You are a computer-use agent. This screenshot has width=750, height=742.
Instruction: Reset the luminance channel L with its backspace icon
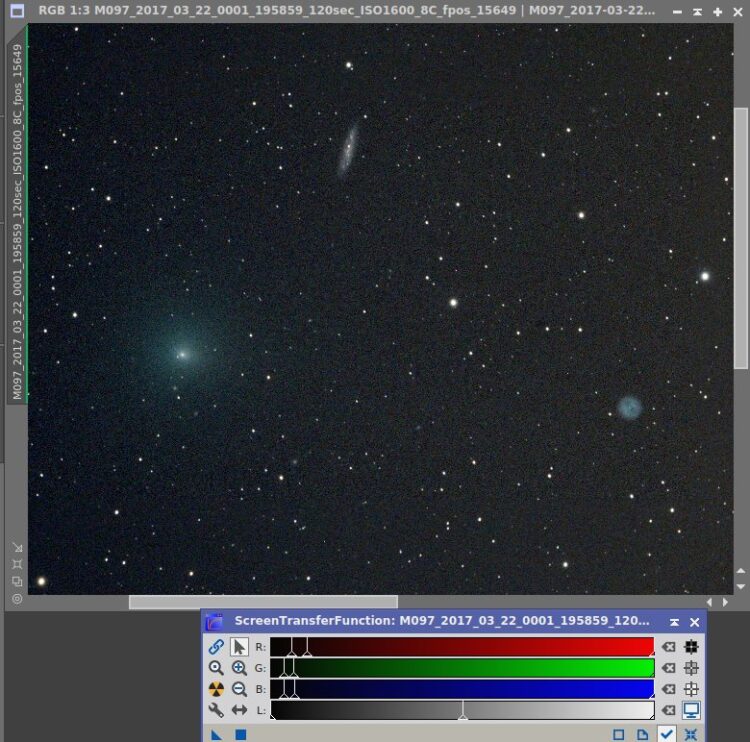[668, 710]
